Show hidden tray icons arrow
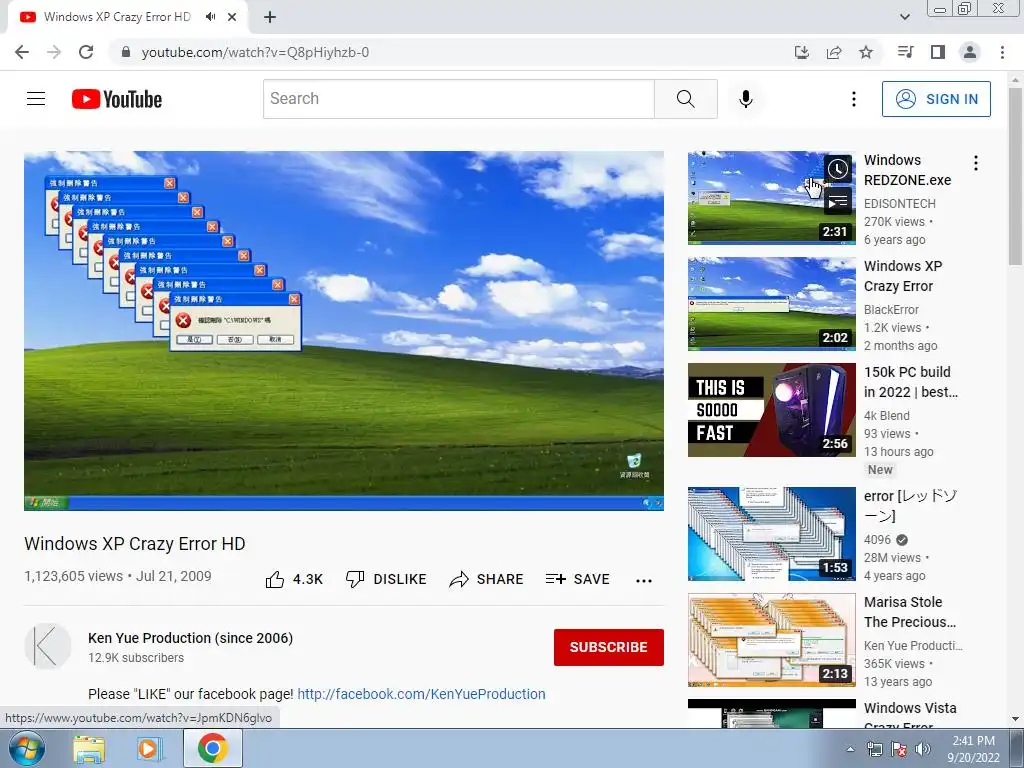Screen dimensions: 1024x768 coord(850,749)
